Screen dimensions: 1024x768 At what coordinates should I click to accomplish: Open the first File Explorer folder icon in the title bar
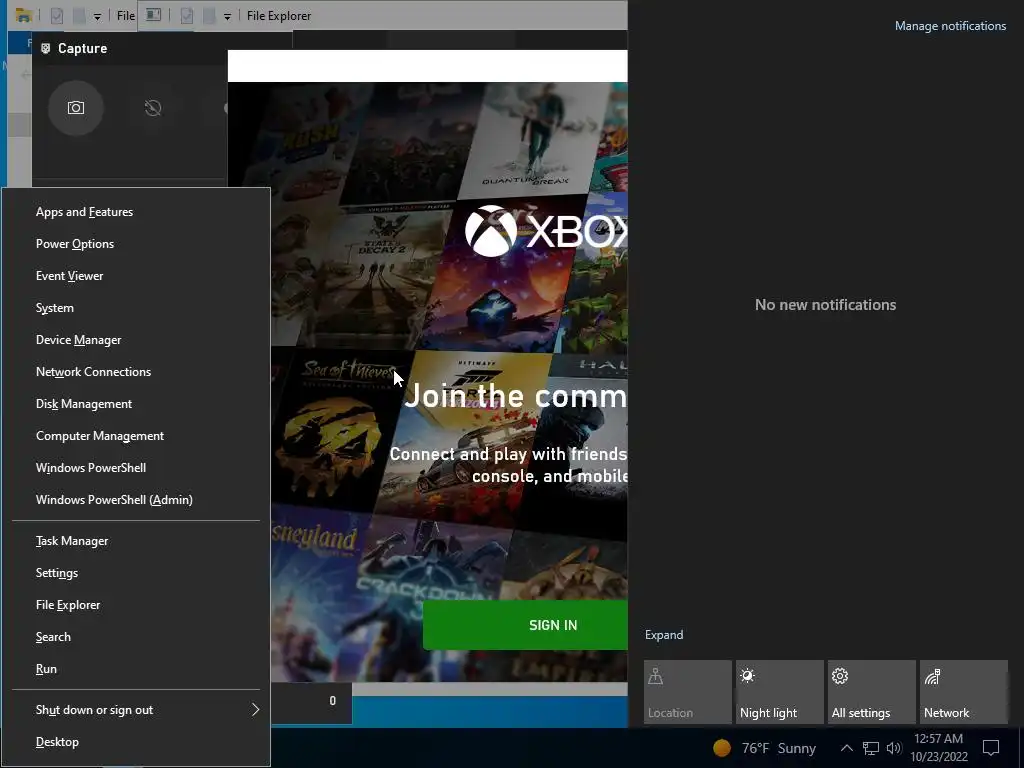(24, 16)
